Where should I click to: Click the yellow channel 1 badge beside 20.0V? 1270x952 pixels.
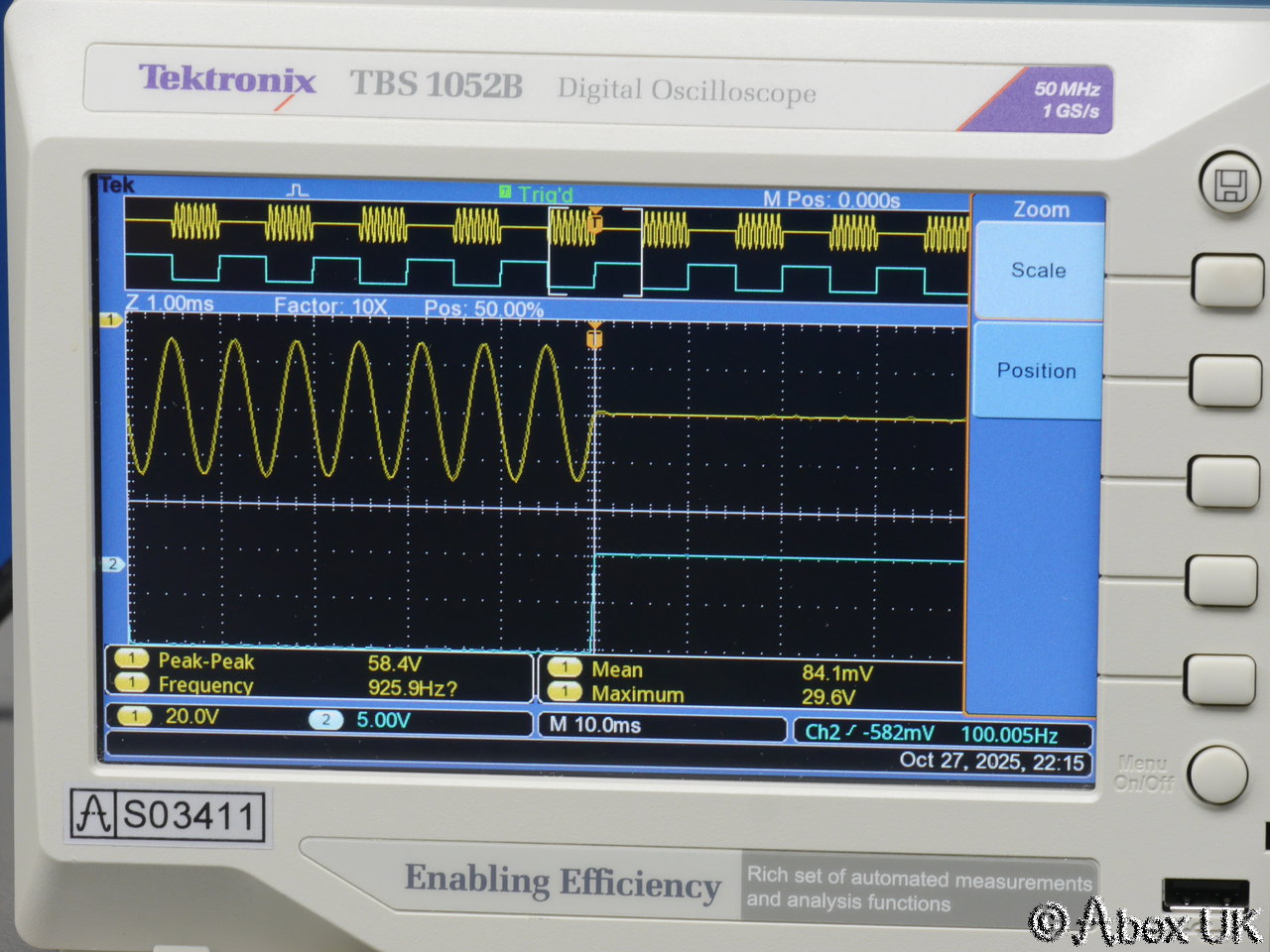(134, 716)
